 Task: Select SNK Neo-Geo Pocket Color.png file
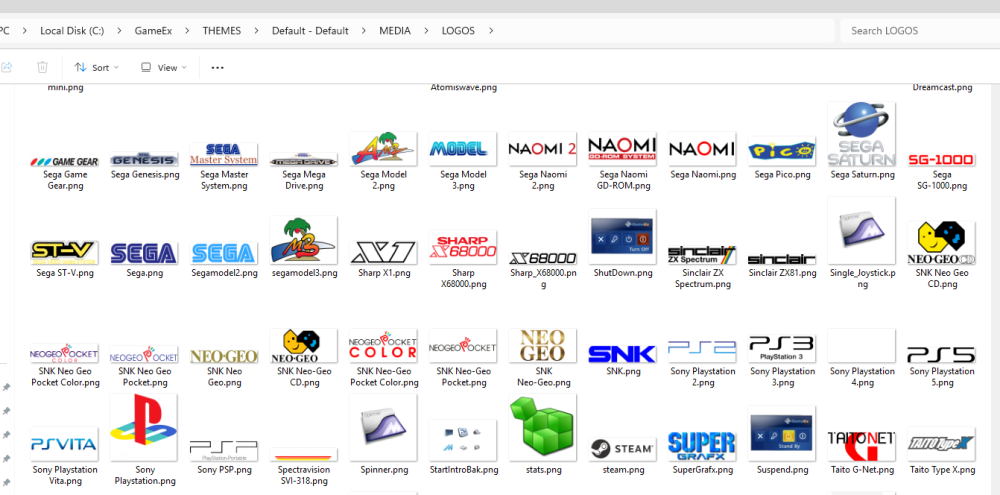click(383, 346)
